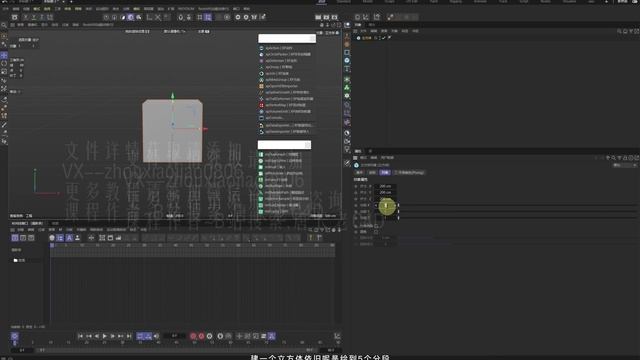Toggle X axis lock in top toolbar
Viewport: 640px width, 360px height.
[x=26, y=17]
